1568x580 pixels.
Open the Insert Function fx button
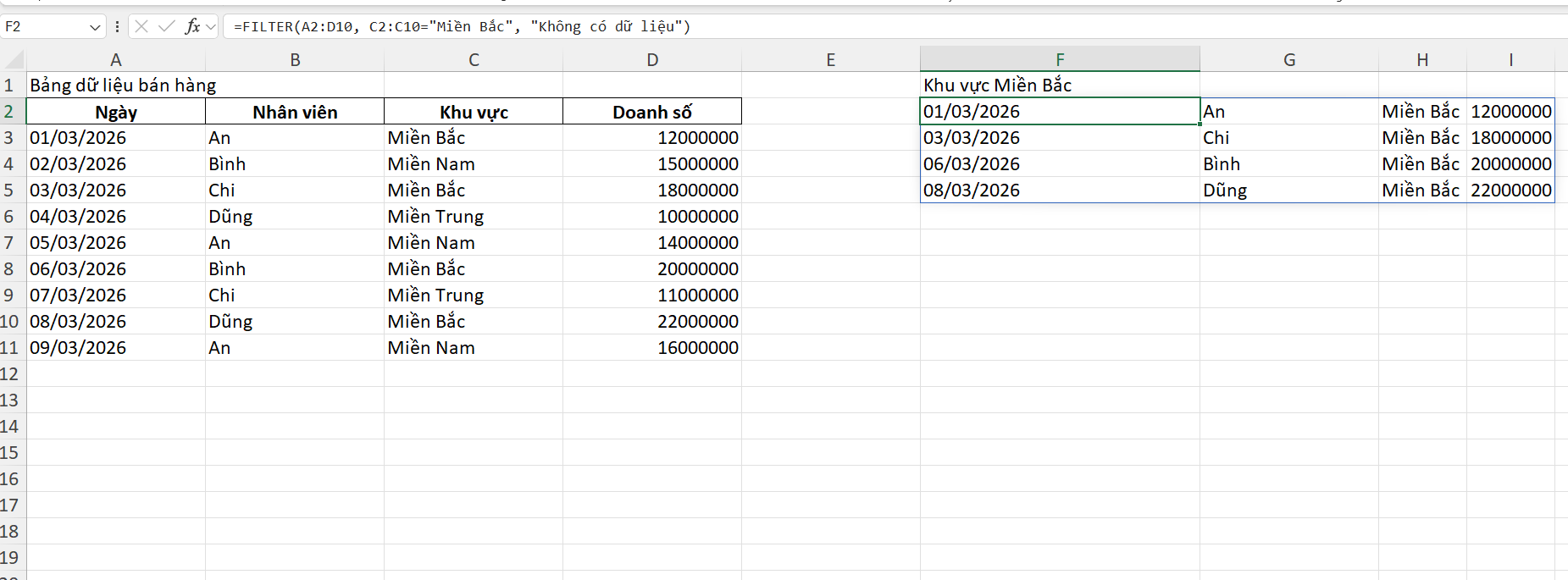[192, 26]
